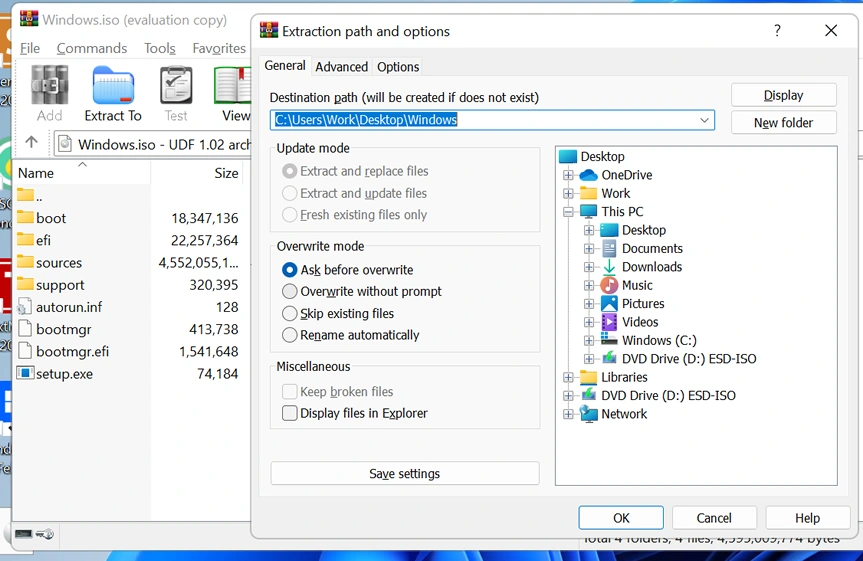Click the Test toolbar icon
The width and height of the screenshot is (863, 561).
(176, 85)
